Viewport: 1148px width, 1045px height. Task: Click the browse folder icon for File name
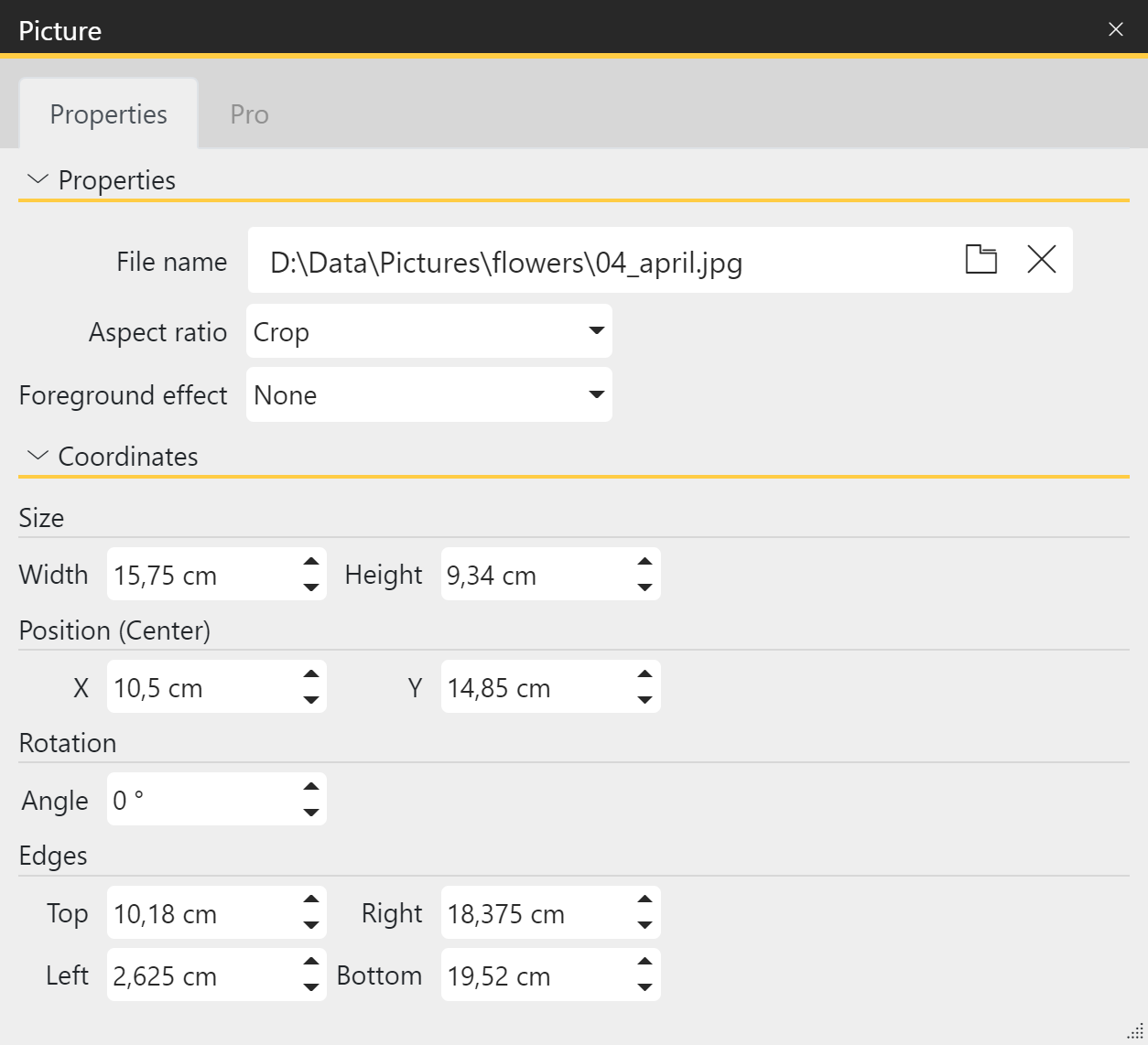tap(980, 260)
